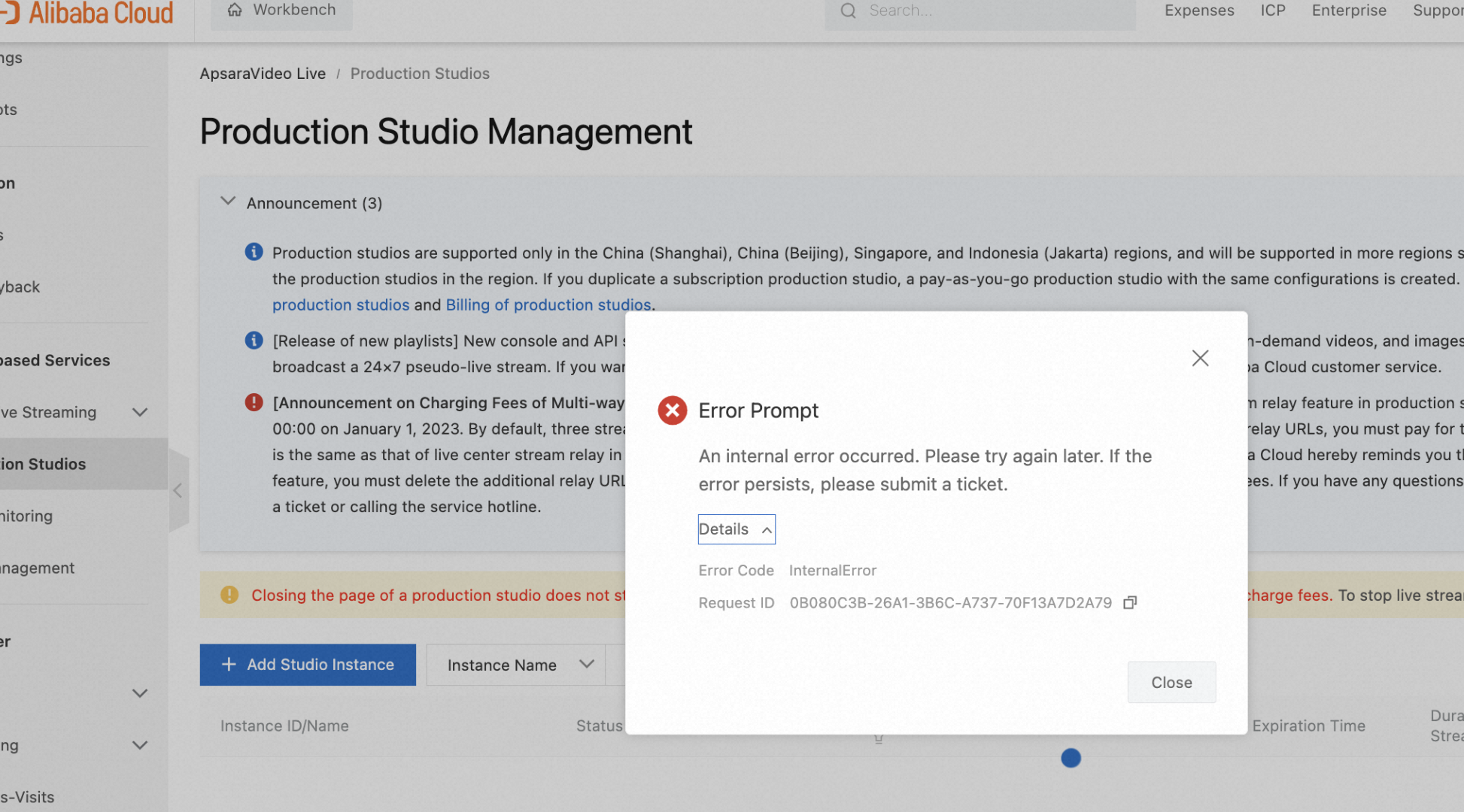Collapse the Details section in error dialog

click(x=737, y=529)
